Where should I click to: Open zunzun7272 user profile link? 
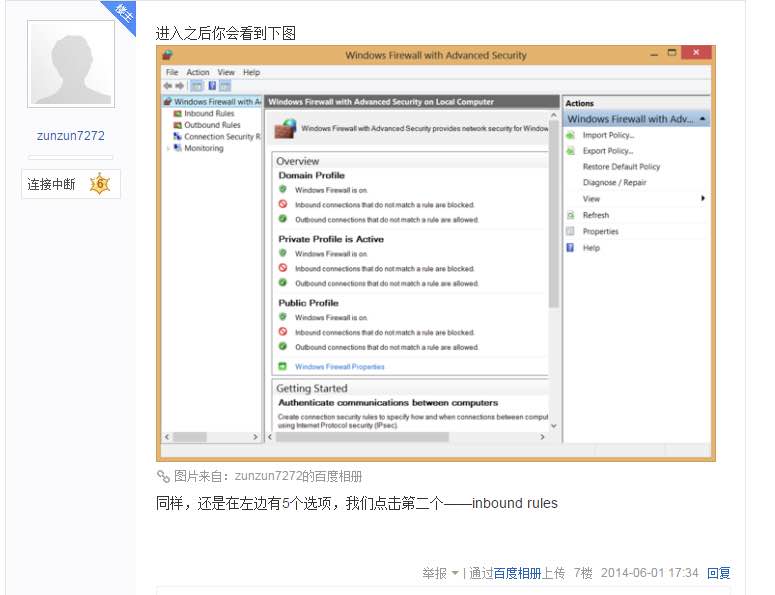(71, 135)
